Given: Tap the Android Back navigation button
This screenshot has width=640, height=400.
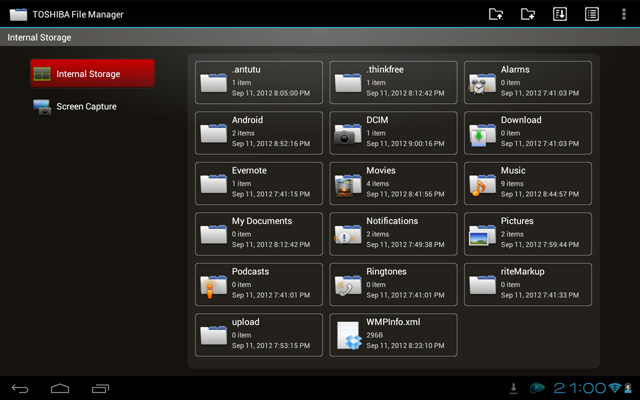Looking at the screenshot, I should click(x=20, y=388).
